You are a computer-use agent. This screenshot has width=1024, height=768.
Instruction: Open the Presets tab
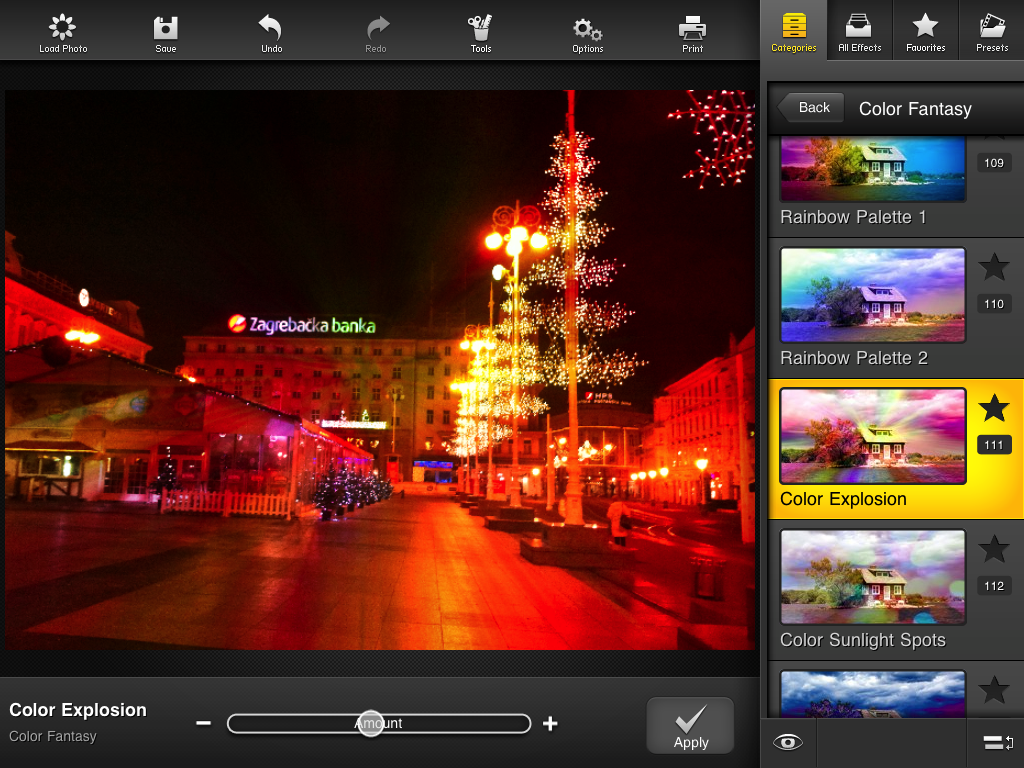(991, 31)
